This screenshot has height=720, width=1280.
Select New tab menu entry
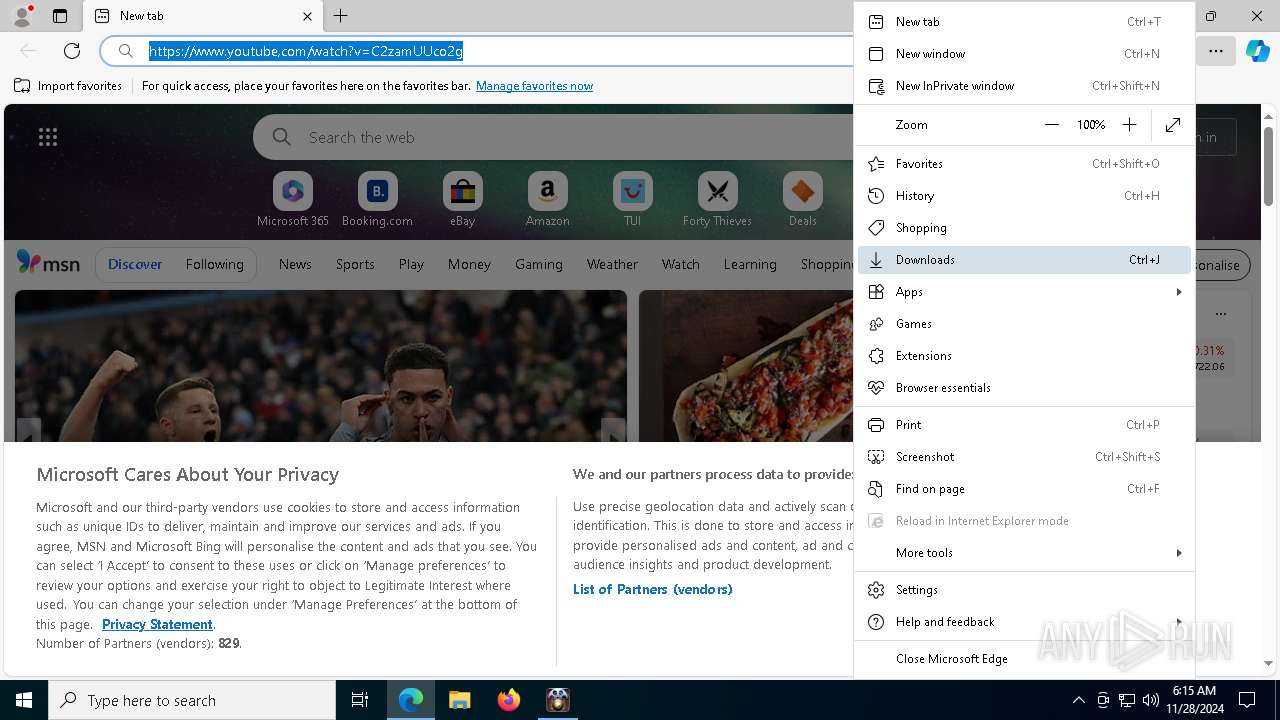1024,22
